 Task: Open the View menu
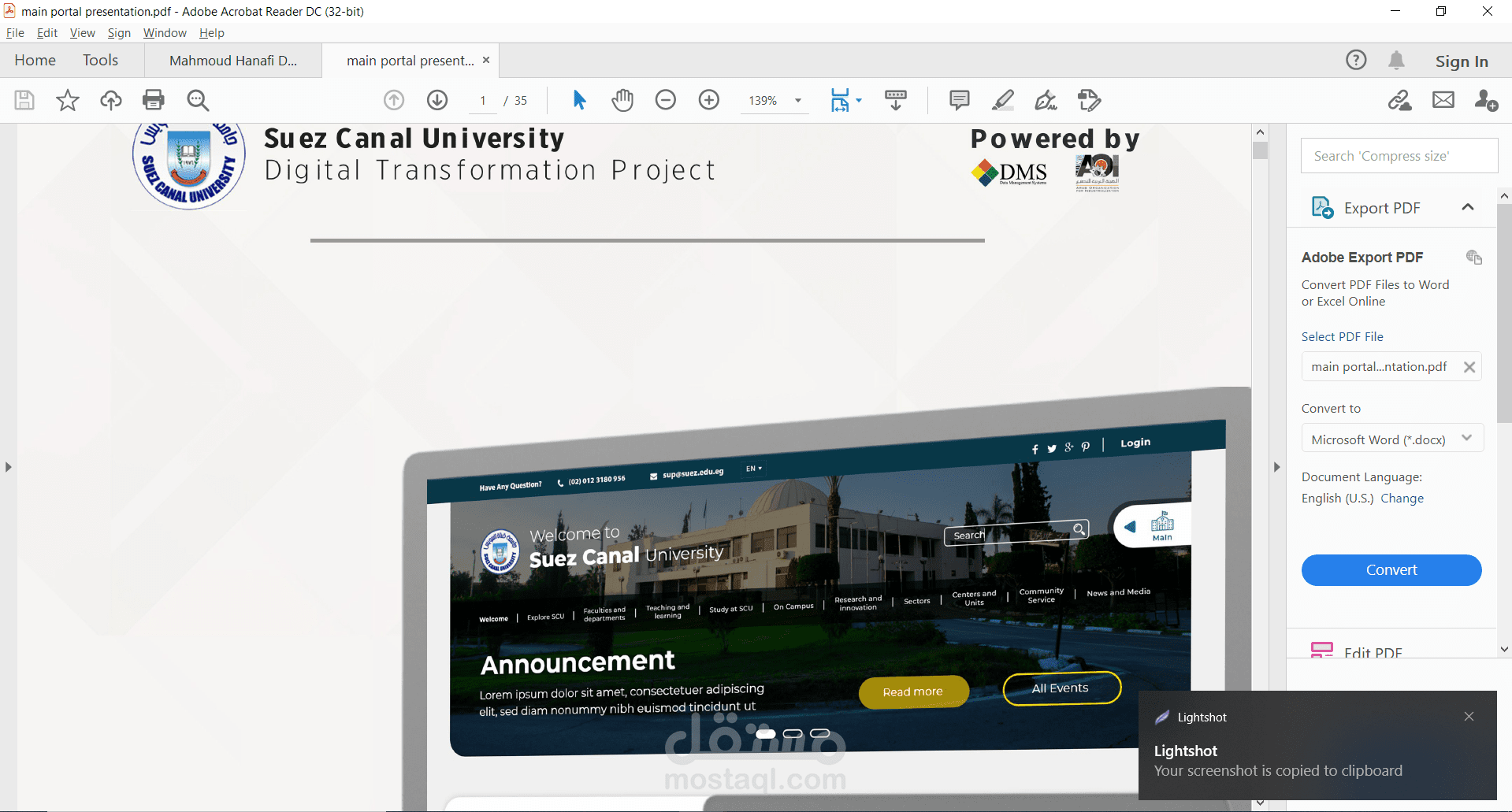point(82,32)
